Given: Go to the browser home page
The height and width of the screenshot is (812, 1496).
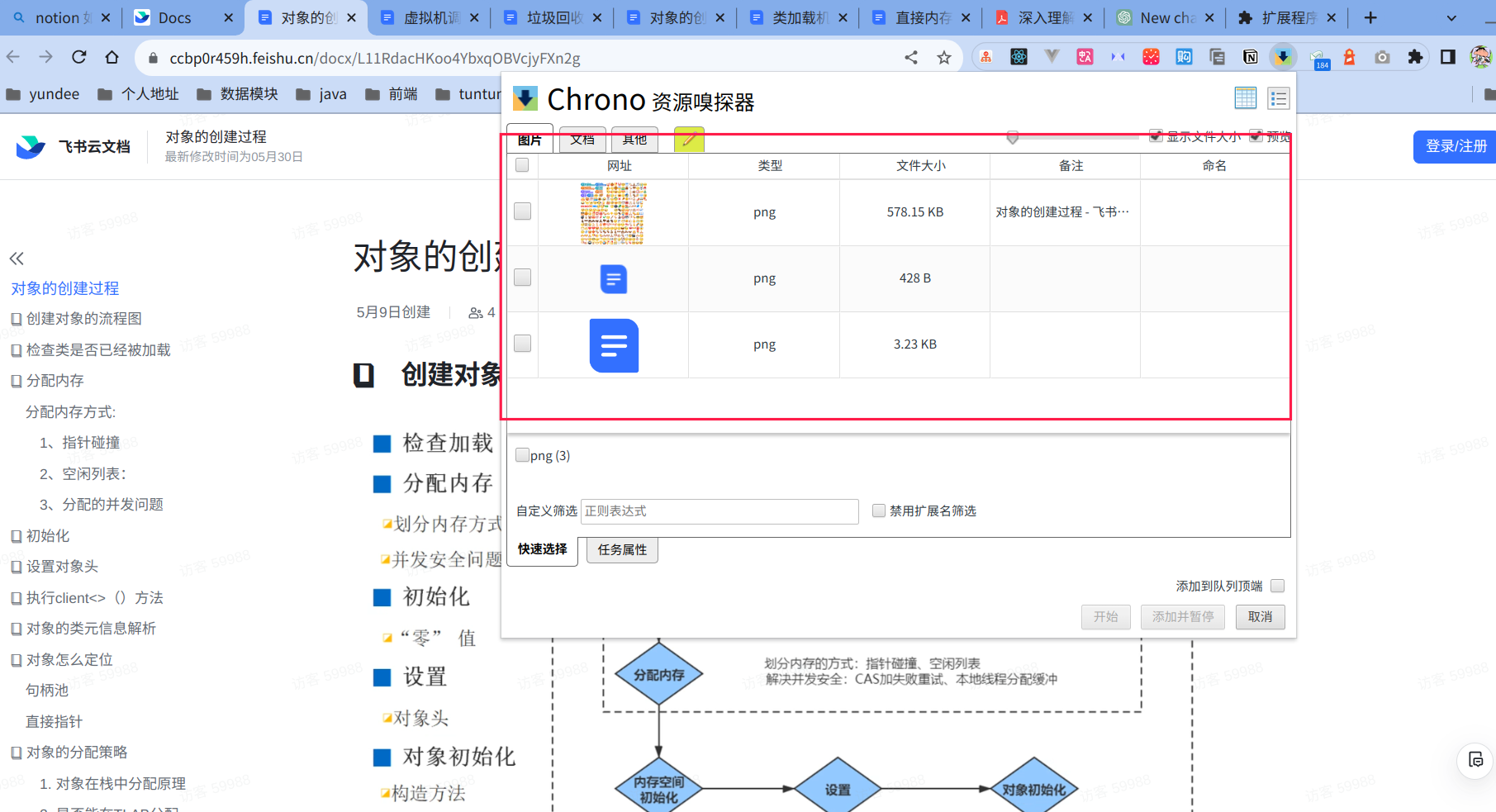Looking at the screenshot, I should [x=112, y=57].
